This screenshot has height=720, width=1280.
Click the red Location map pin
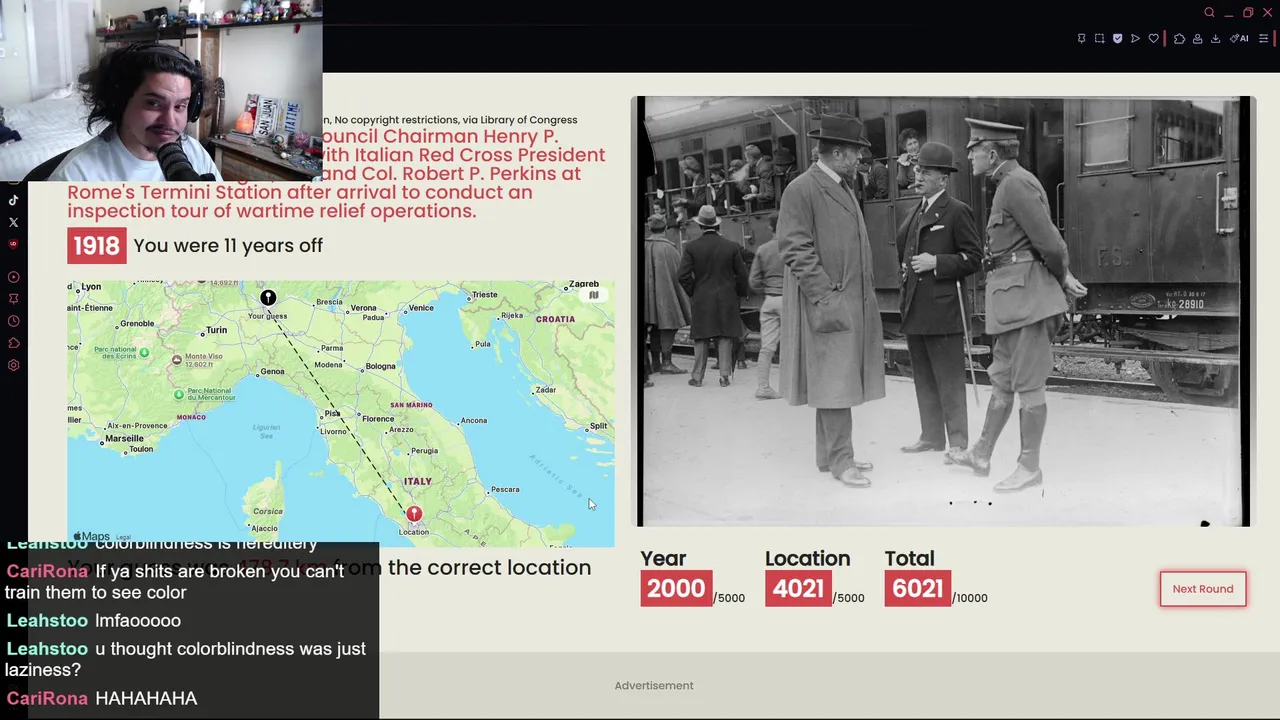coord(414,515)
